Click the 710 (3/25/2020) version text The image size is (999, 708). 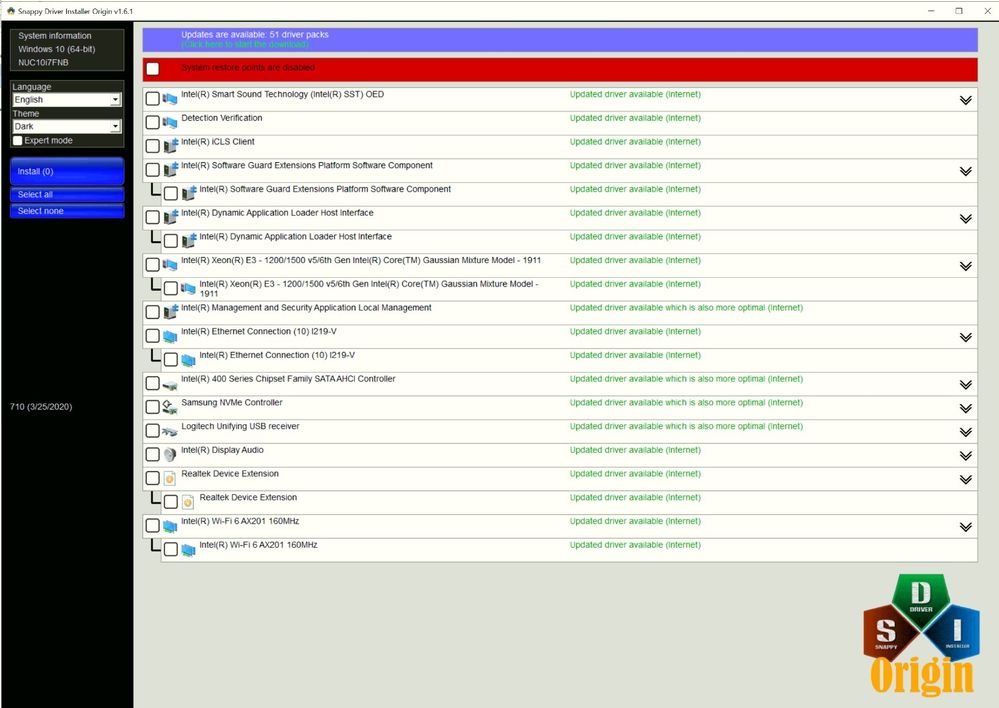[41, 407]
